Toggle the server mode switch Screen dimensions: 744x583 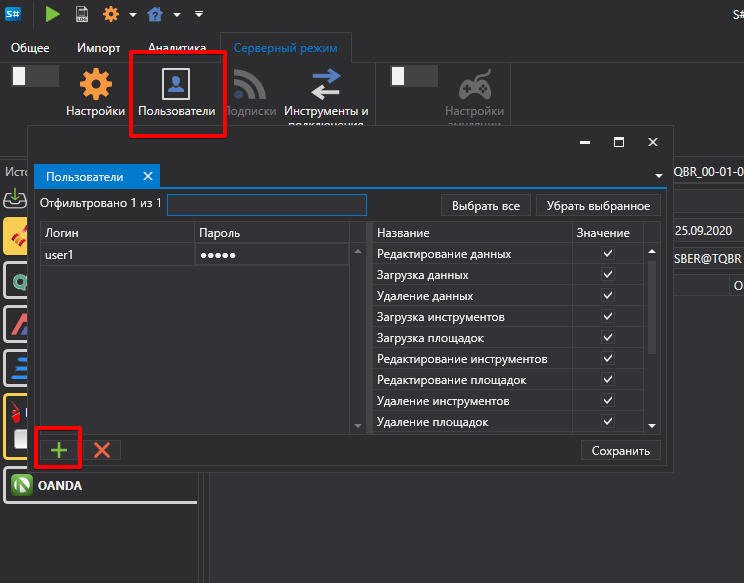[35, 76]
